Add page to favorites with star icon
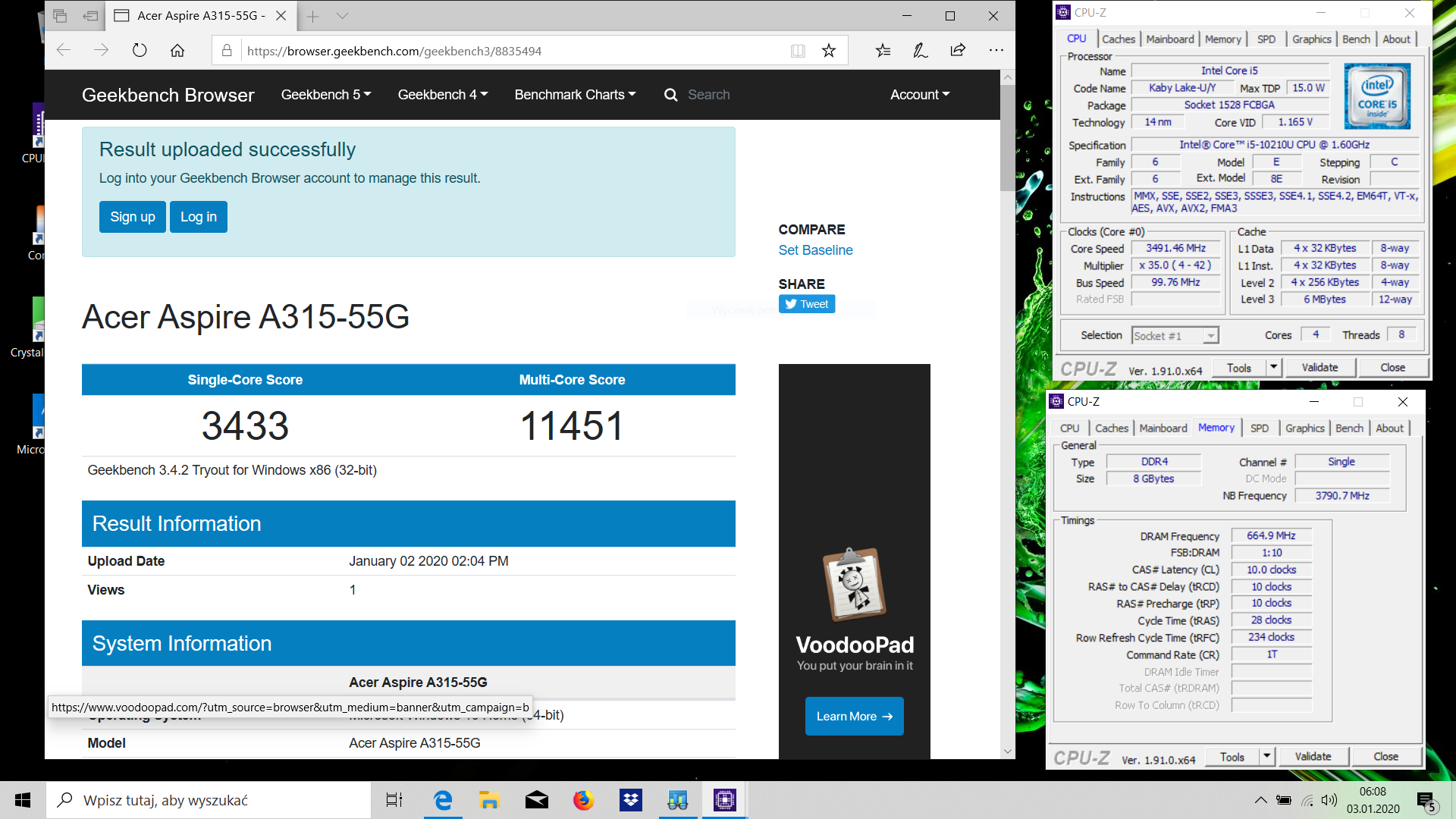This screenshot has width=1456, height=819. click(x=828, y=51)
